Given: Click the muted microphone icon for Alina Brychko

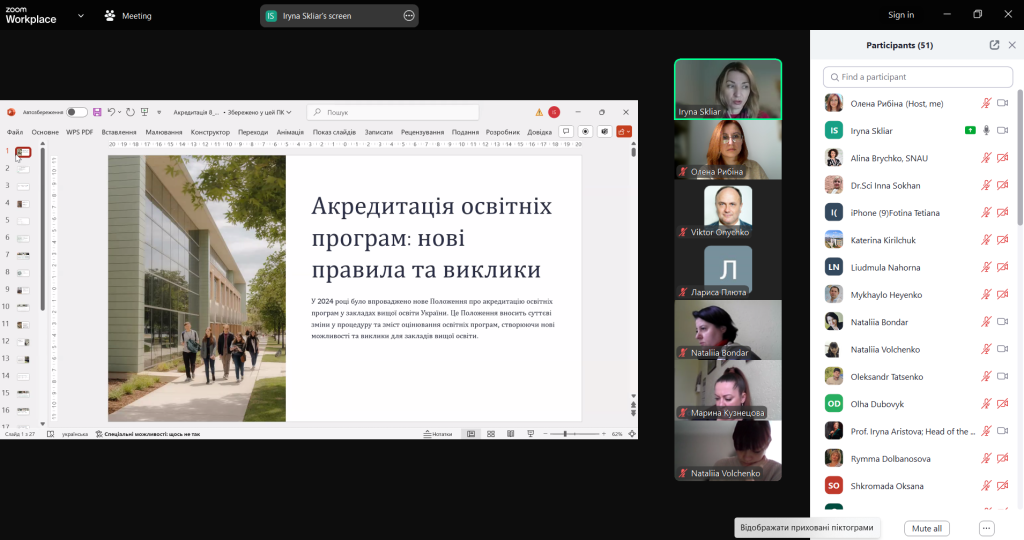Looking at the screenshot, I should [x=986, y=158].
